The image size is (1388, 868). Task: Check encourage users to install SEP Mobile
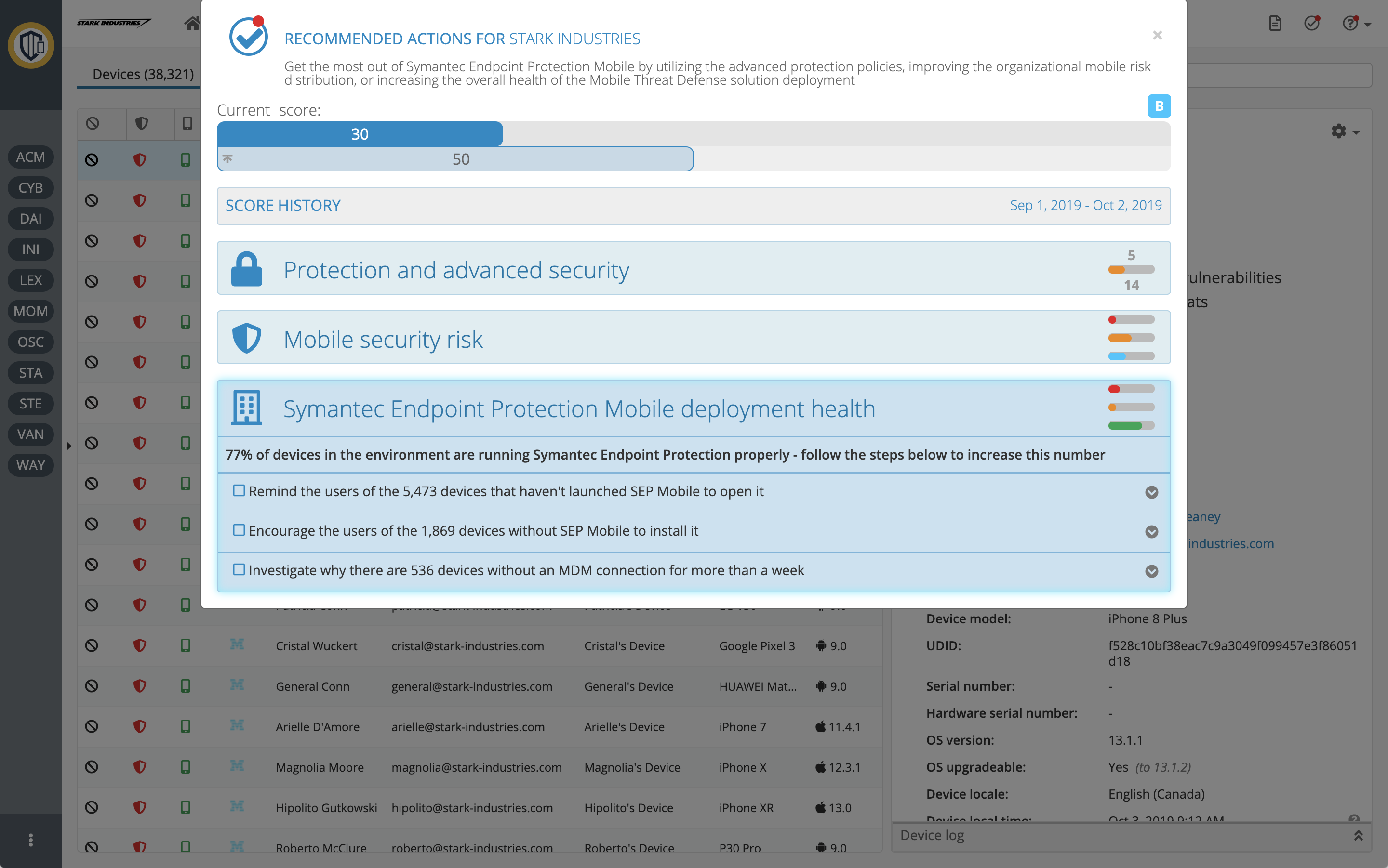coord(239,530)
